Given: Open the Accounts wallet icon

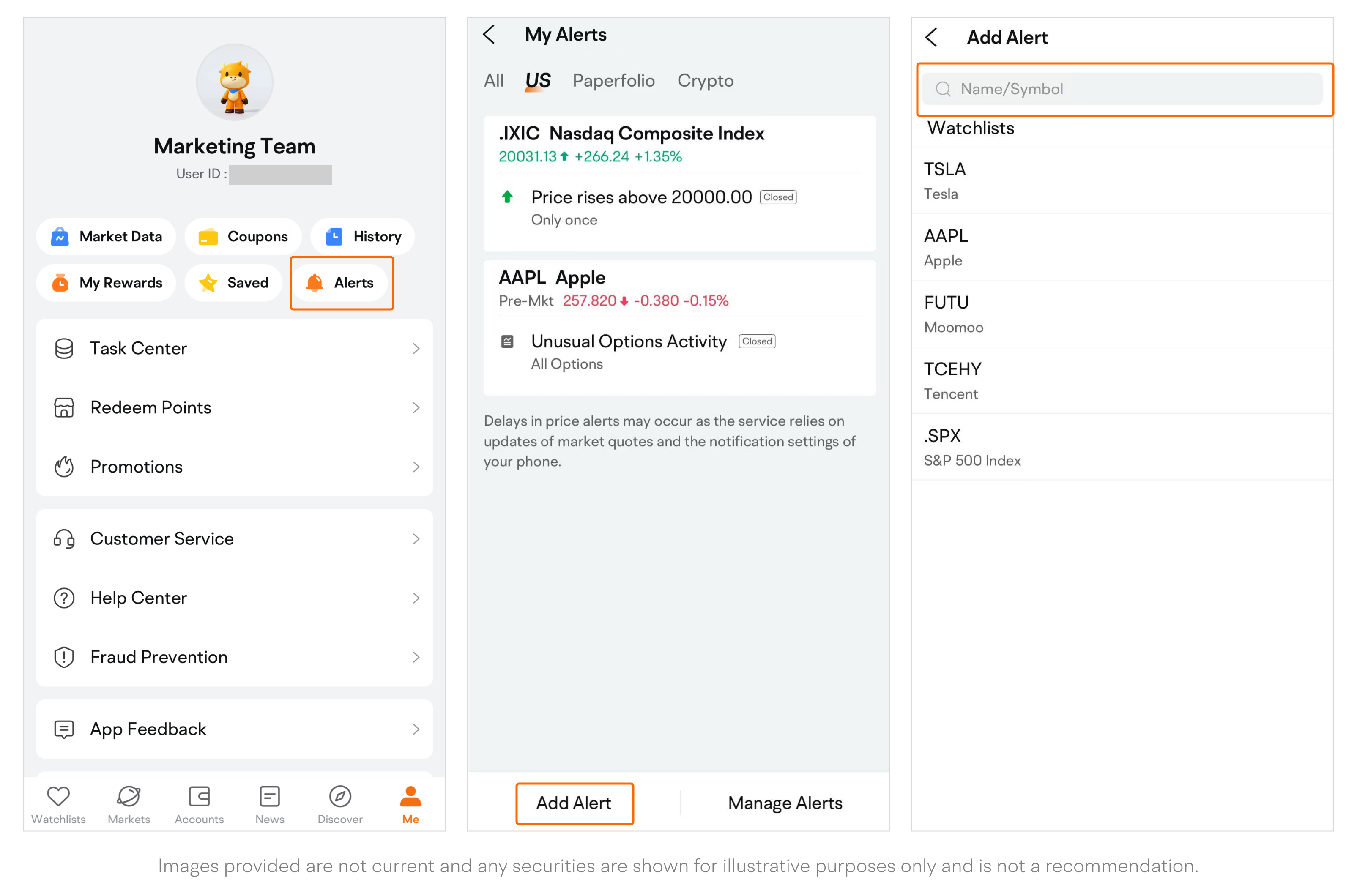Looking at the screenshot, I should point(199,797).
